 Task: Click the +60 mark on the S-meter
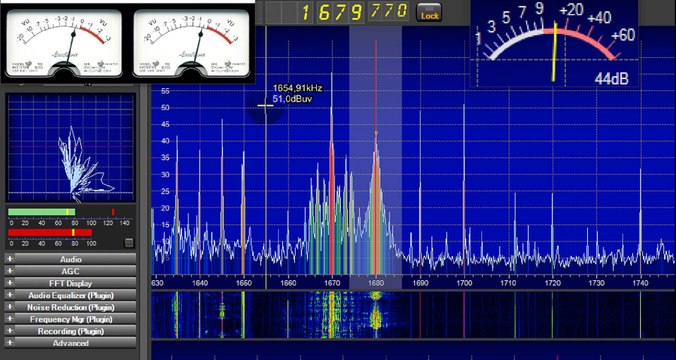623,35
